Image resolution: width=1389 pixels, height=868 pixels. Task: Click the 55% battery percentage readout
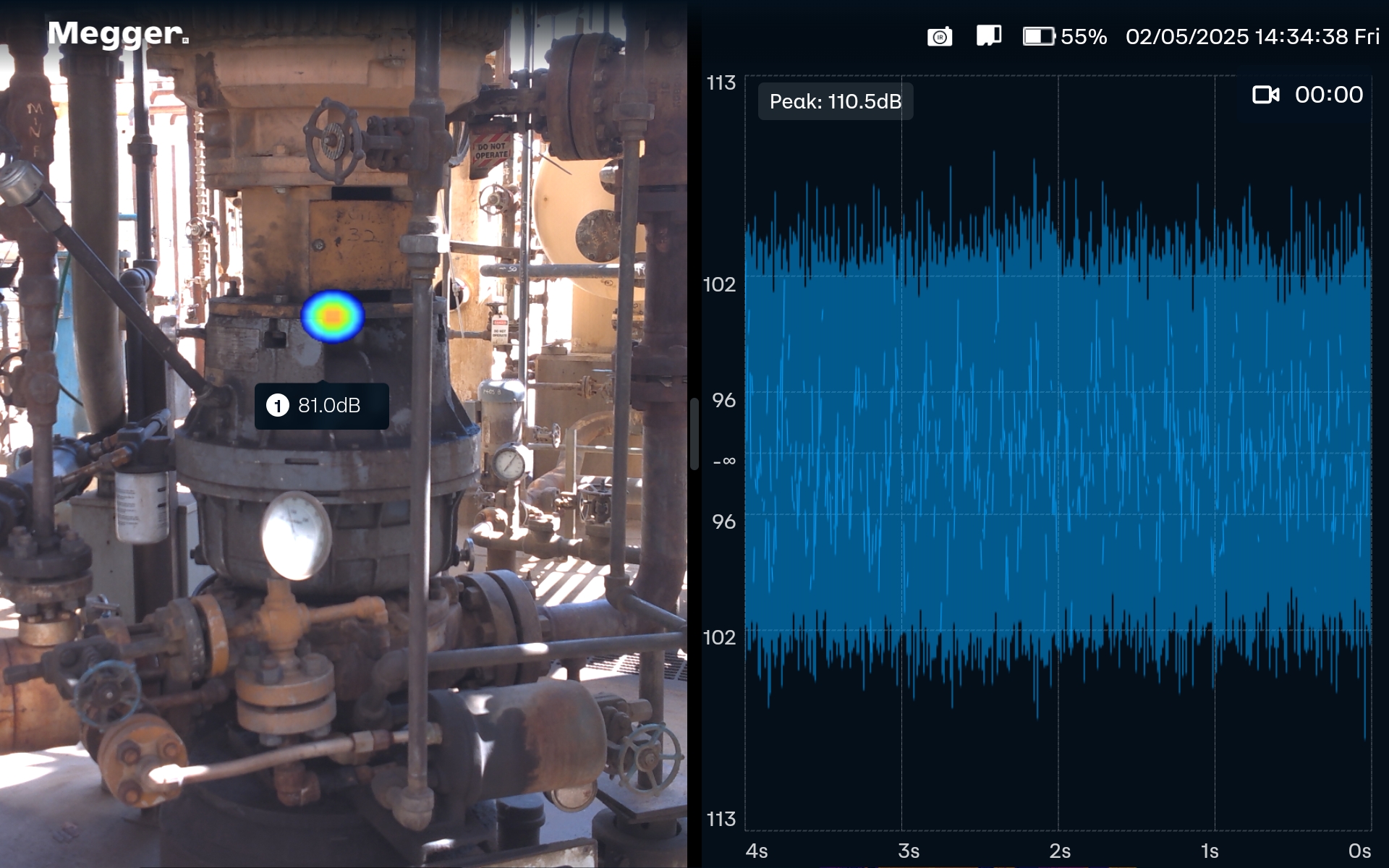(1084, 37)
